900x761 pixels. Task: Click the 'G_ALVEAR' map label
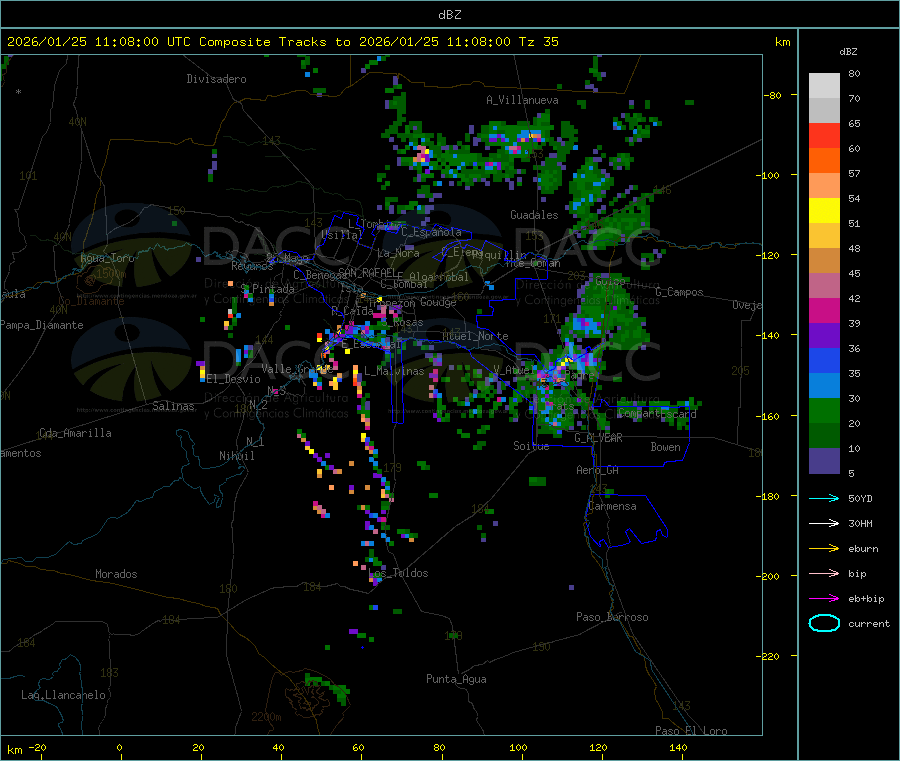tap(599, 438)
